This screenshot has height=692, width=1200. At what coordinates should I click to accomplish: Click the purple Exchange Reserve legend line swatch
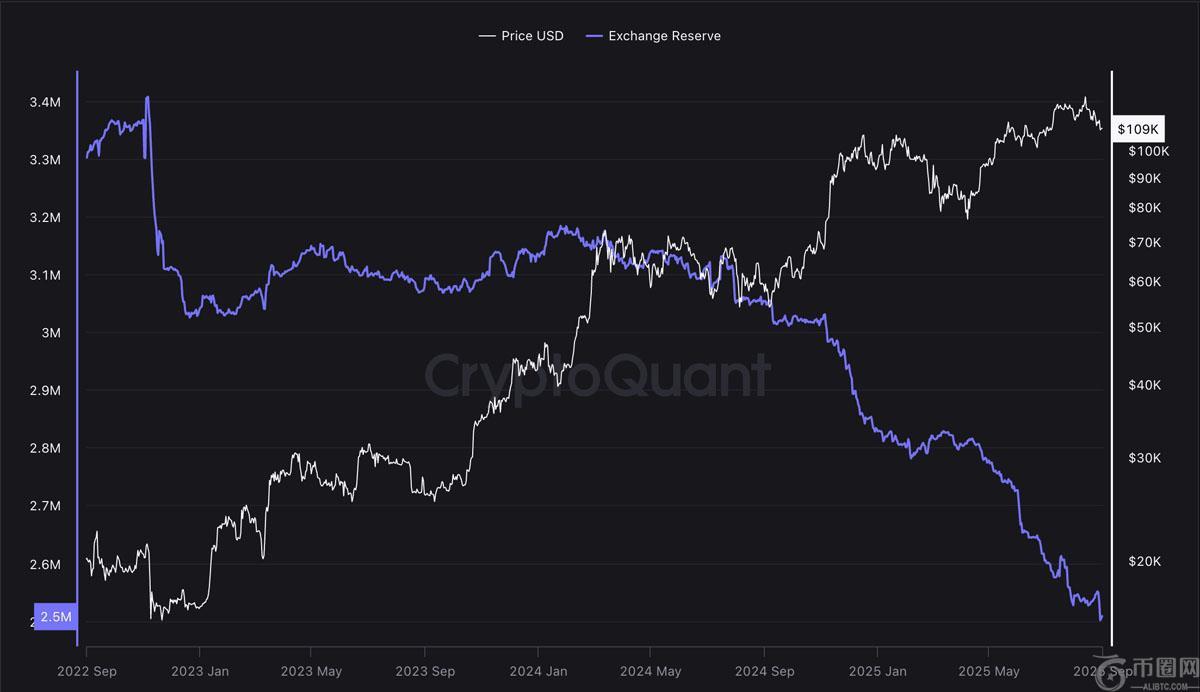[594, 36]
